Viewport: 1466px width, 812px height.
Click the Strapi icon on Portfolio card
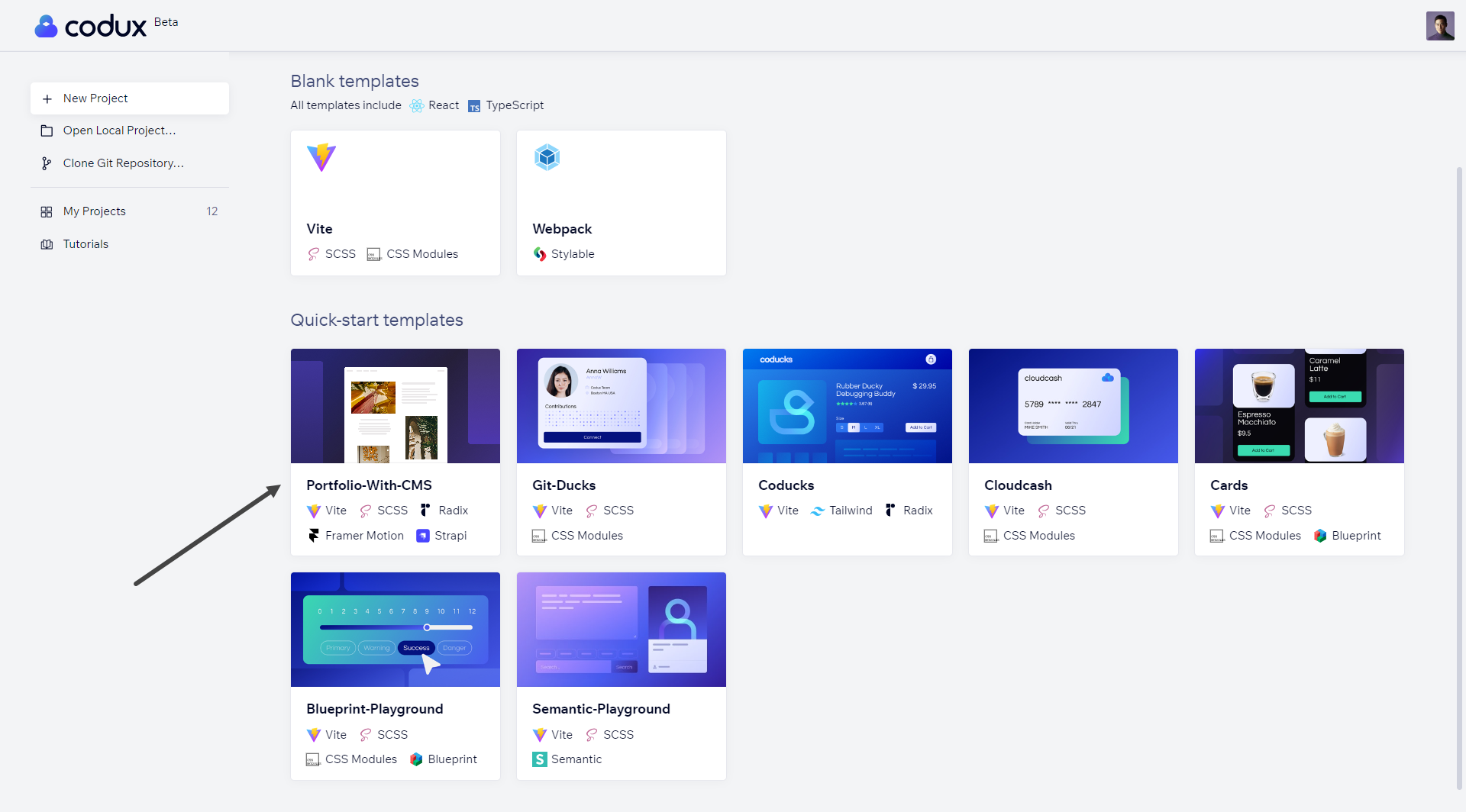(423, 536)
